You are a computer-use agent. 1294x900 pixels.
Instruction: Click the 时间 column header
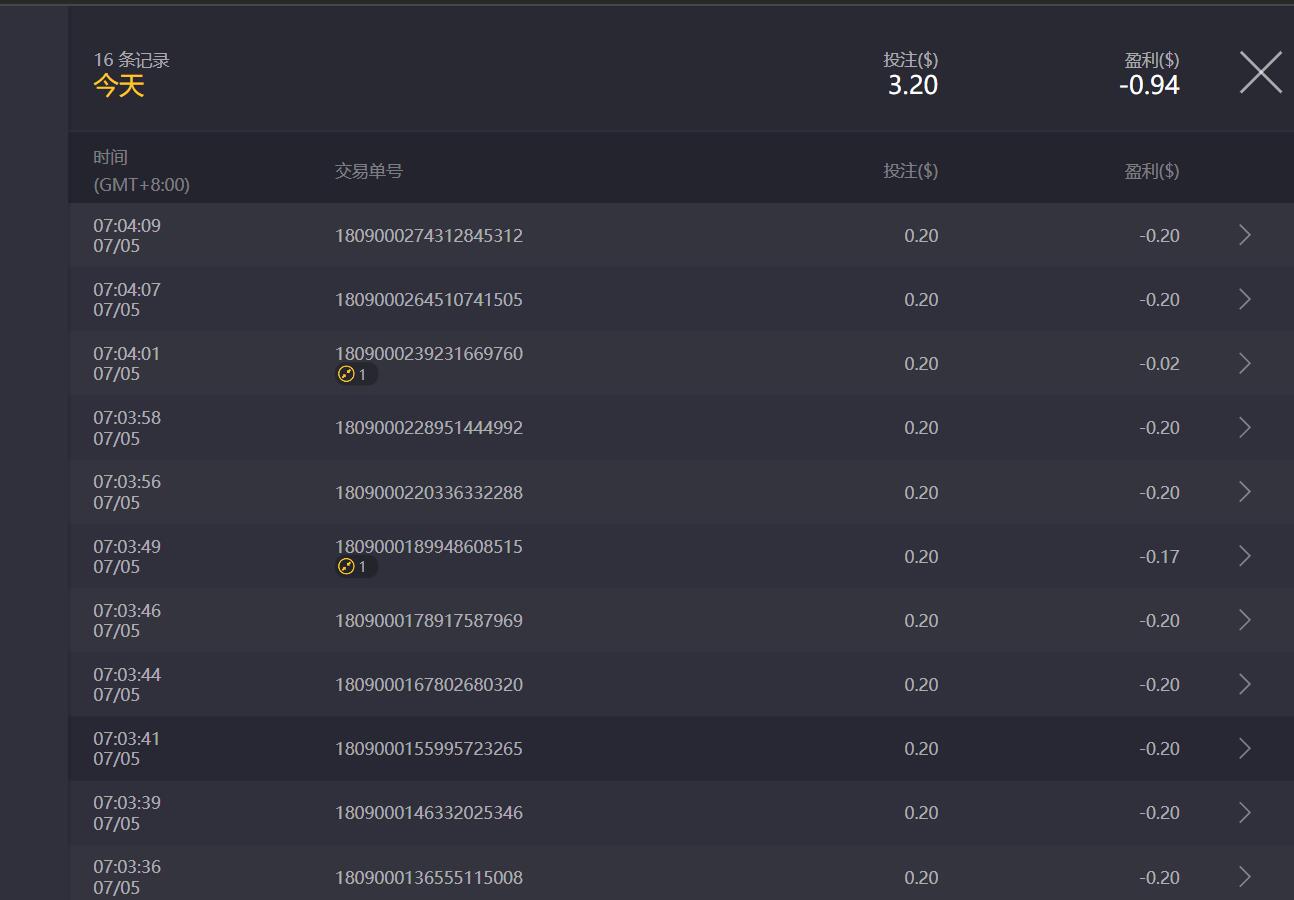(x=111, y=157)
